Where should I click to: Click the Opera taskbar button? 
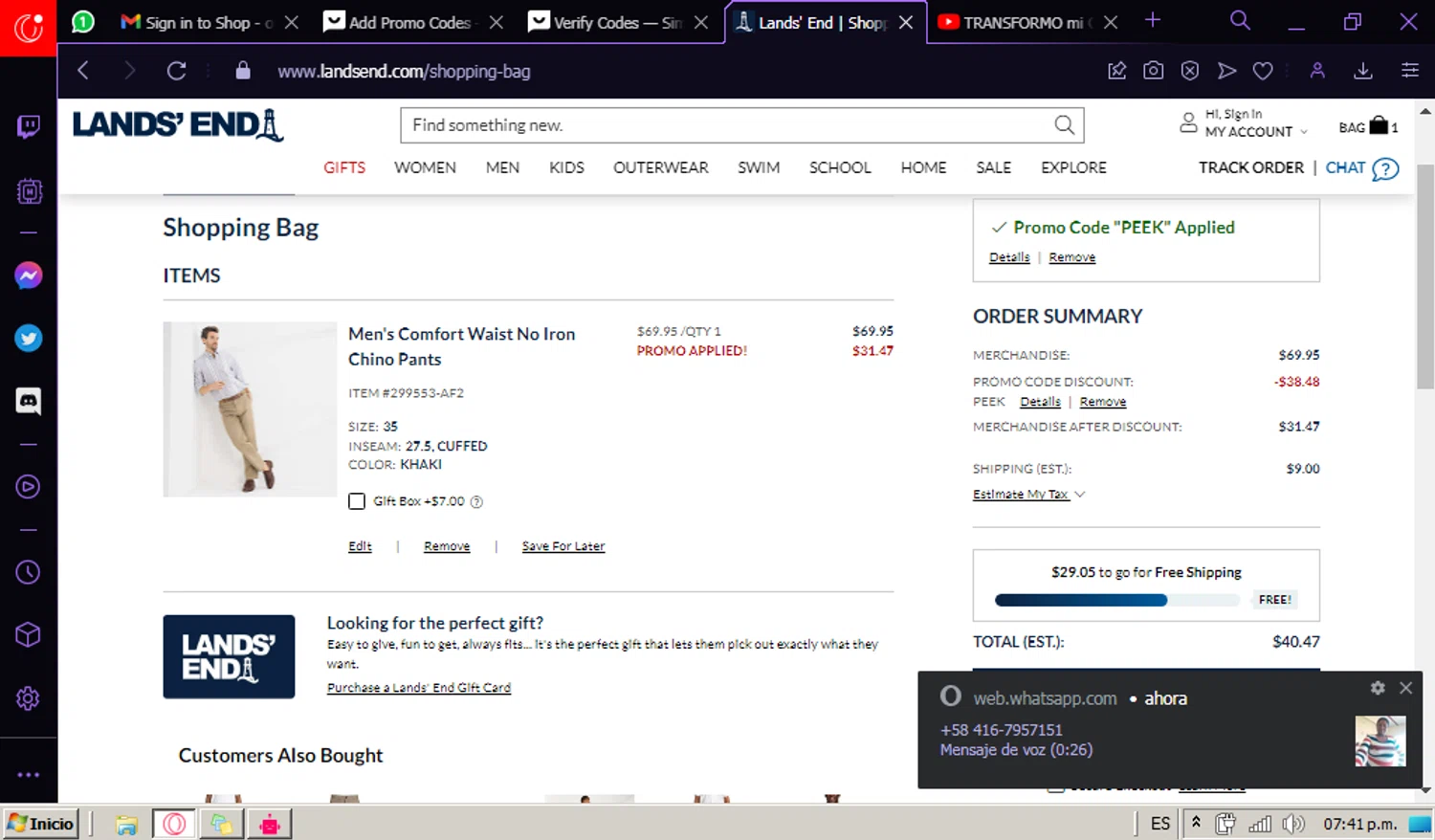point(174,824)
